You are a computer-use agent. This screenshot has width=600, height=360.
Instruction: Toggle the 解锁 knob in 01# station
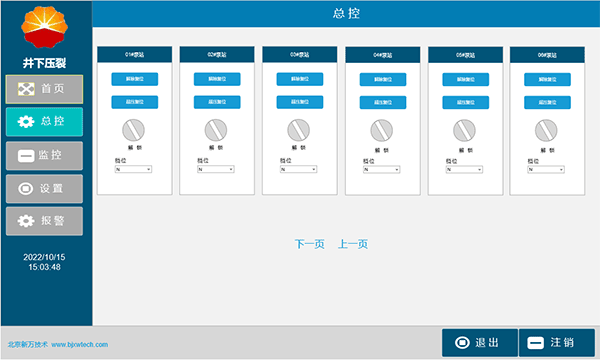tap(133, 130)
